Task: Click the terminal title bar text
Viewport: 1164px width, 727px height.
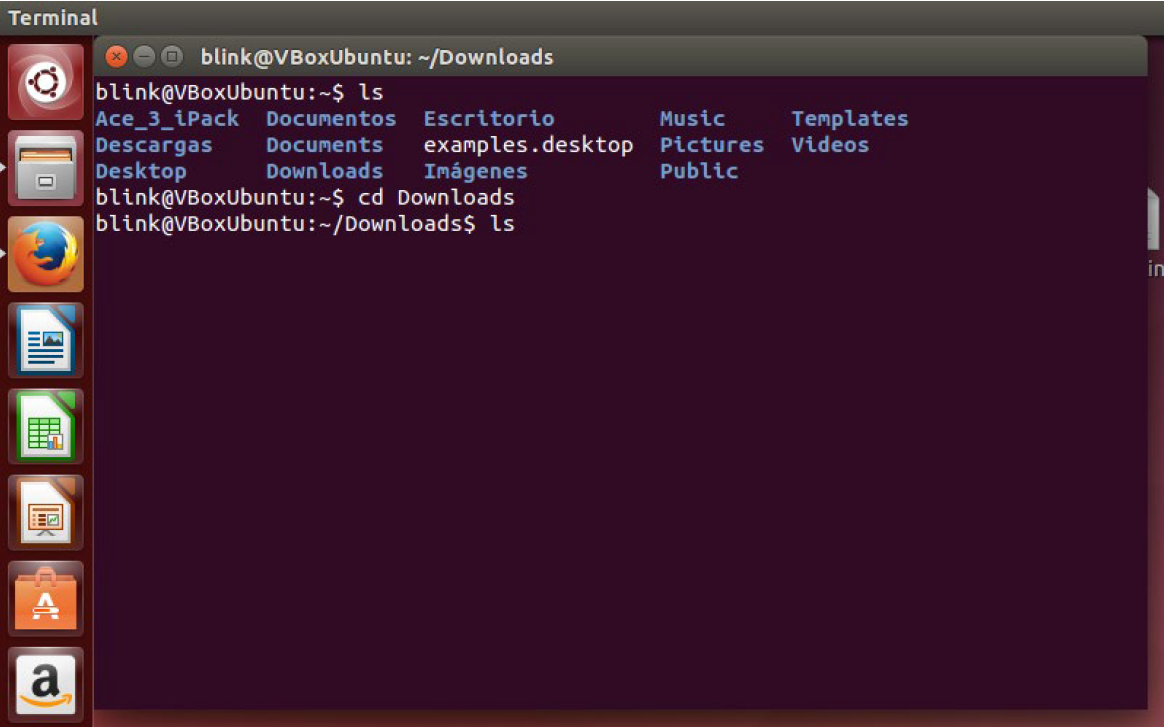Action: tap(376, 57)
